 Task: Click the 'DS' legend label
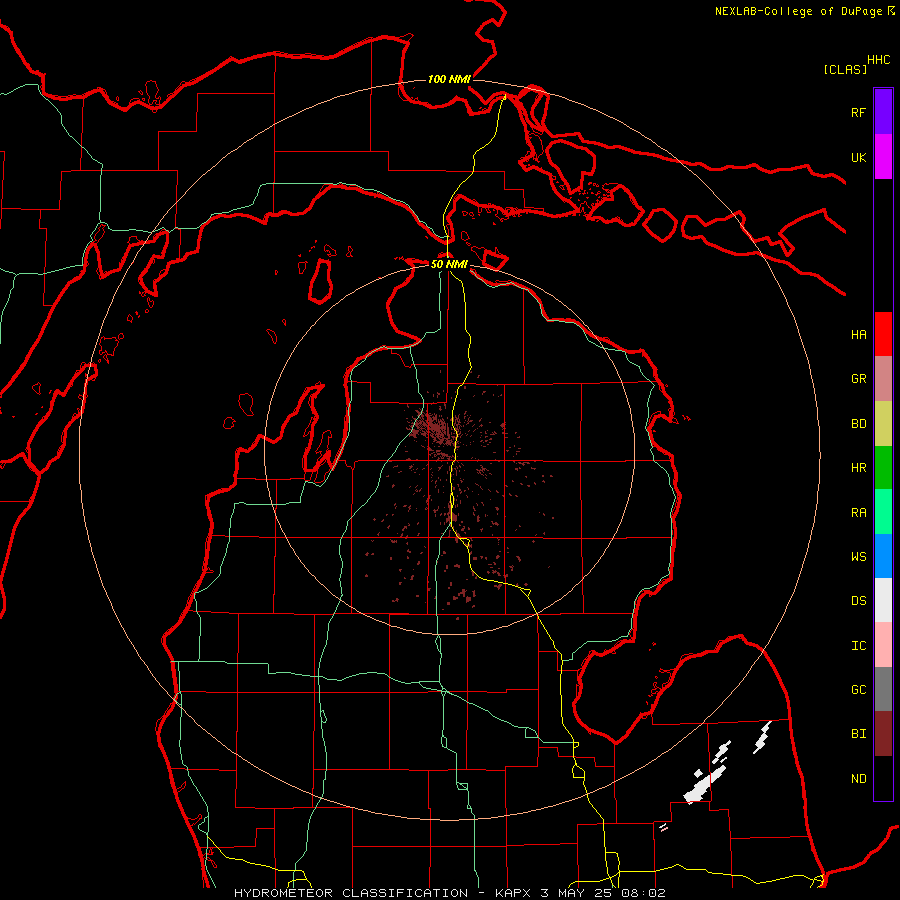click(x=858, y=601)
